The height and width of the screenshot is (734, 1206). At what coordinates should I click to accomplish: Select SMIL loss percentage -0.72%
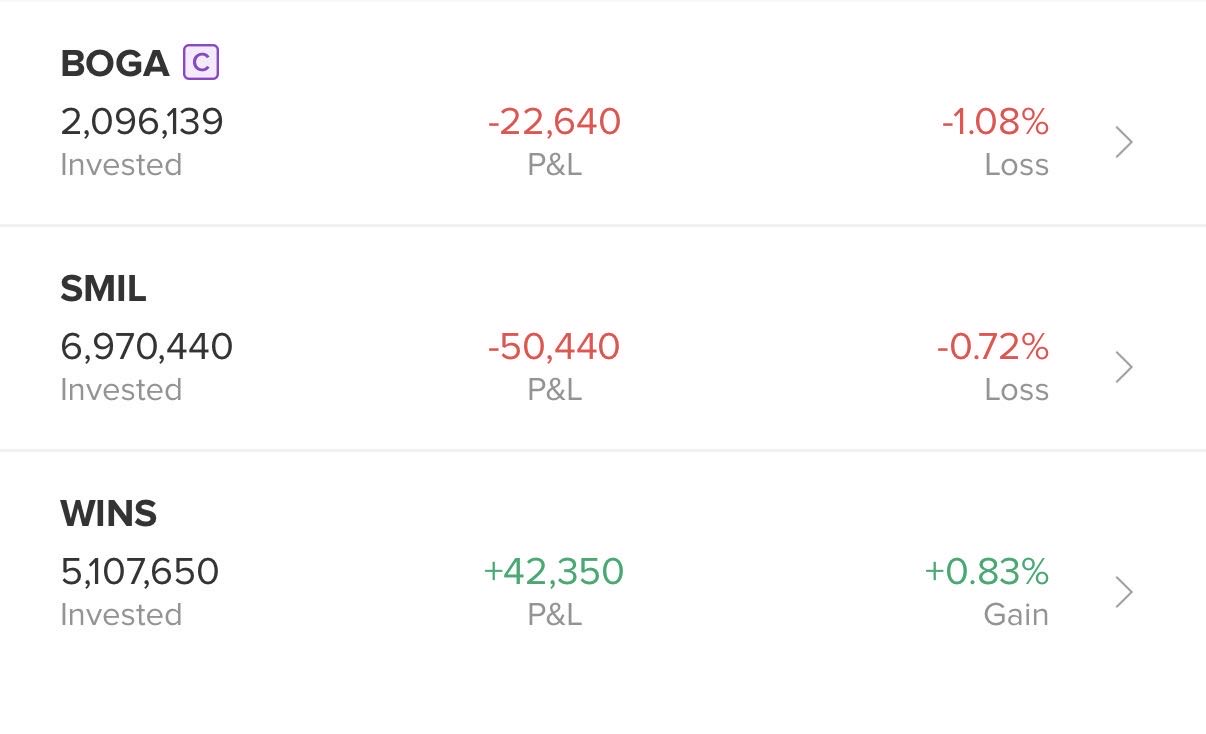point(993,347)
